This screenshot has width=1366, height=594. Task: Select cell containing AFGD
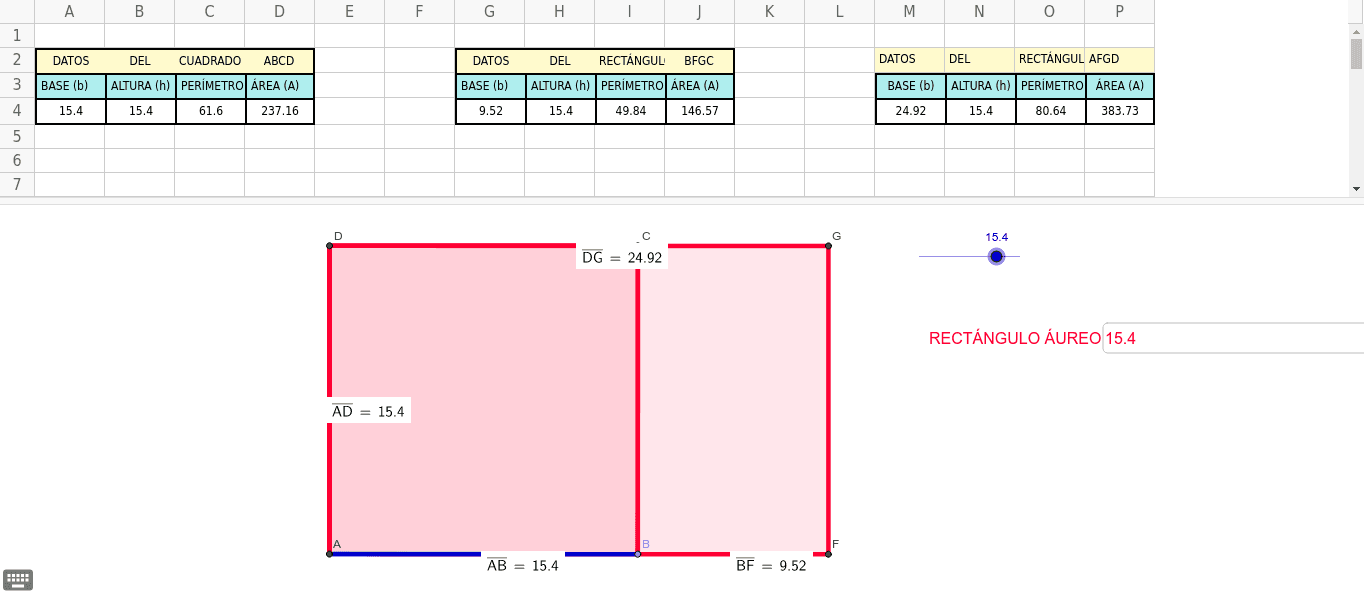click(1119, 60)
